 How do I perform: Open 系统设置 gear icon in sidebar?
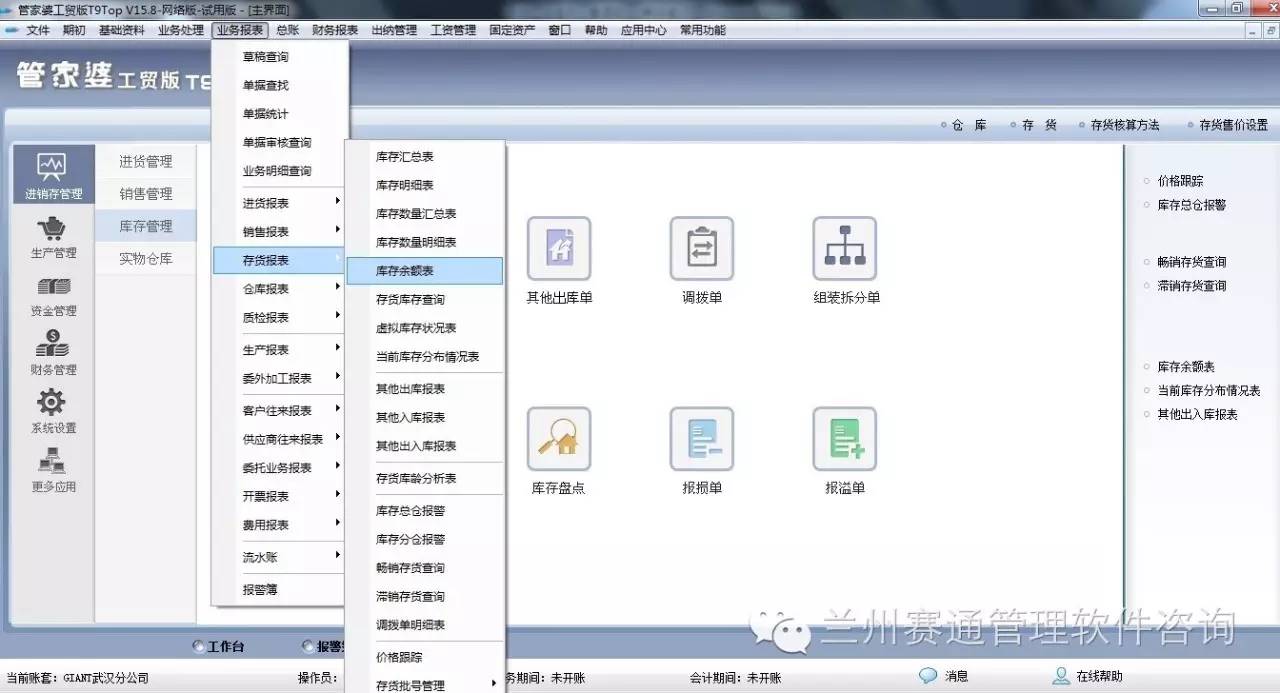pyautogui.click(x=53, y=411)
